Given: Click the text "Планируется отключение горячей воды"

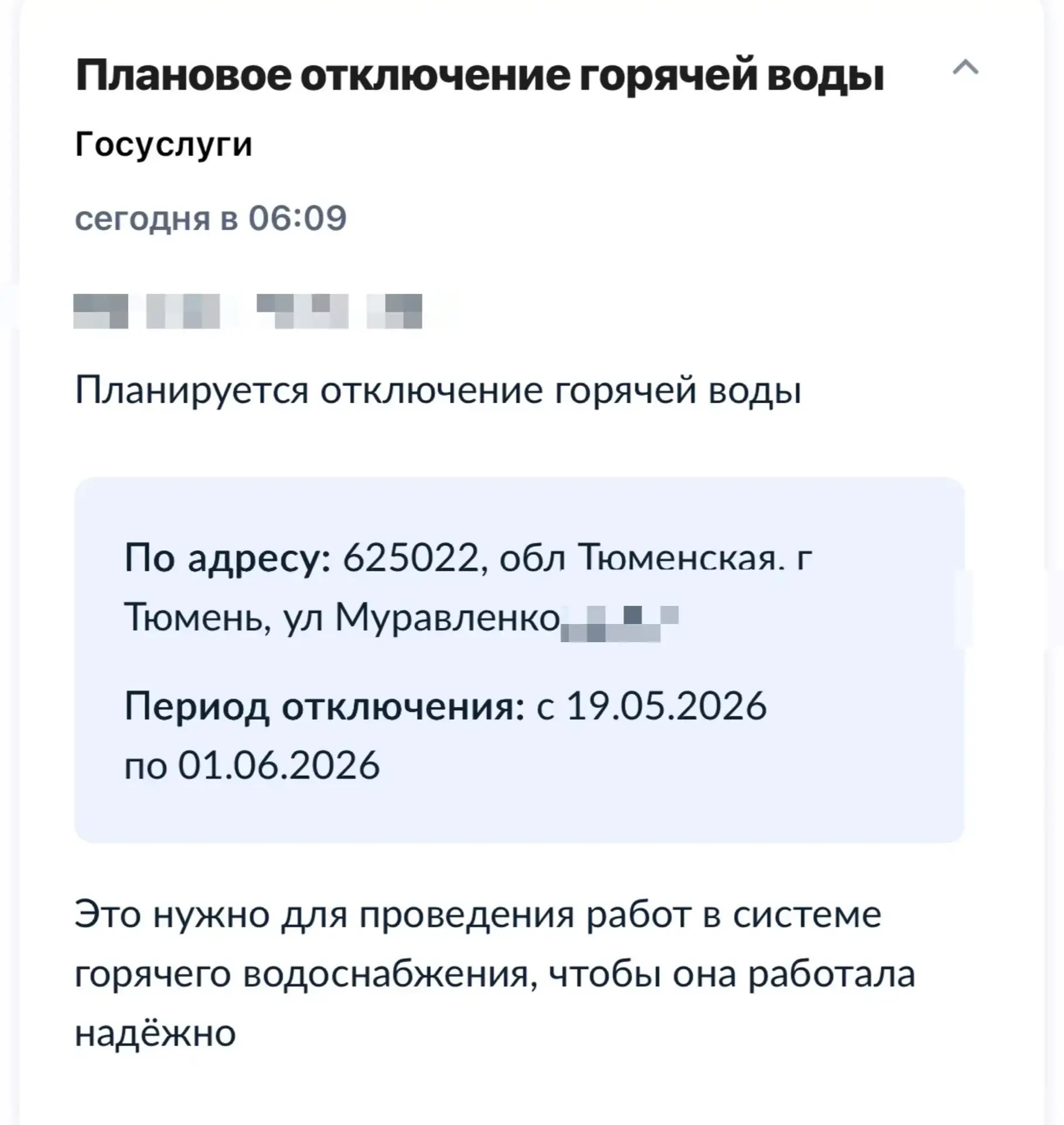Looking at the screenshot, I should (438, 390).
